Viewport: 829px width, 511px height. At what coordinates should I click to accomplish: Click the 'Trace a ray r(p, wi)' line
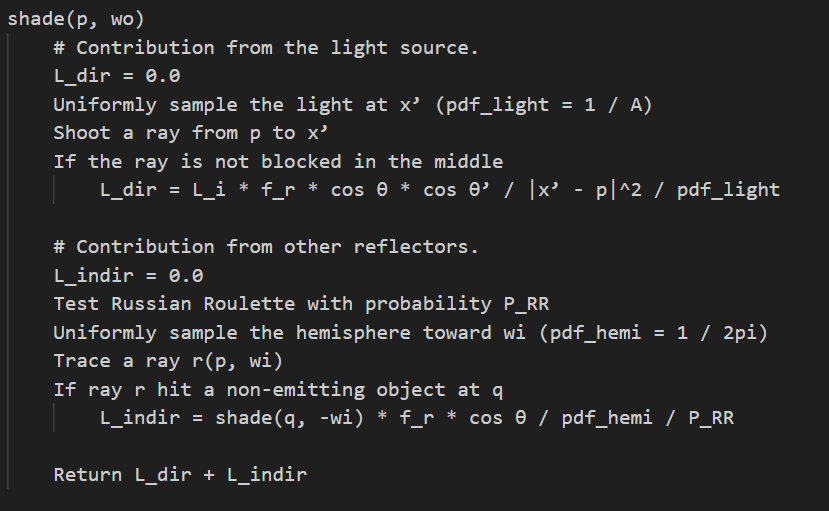[x=168, y=361]
